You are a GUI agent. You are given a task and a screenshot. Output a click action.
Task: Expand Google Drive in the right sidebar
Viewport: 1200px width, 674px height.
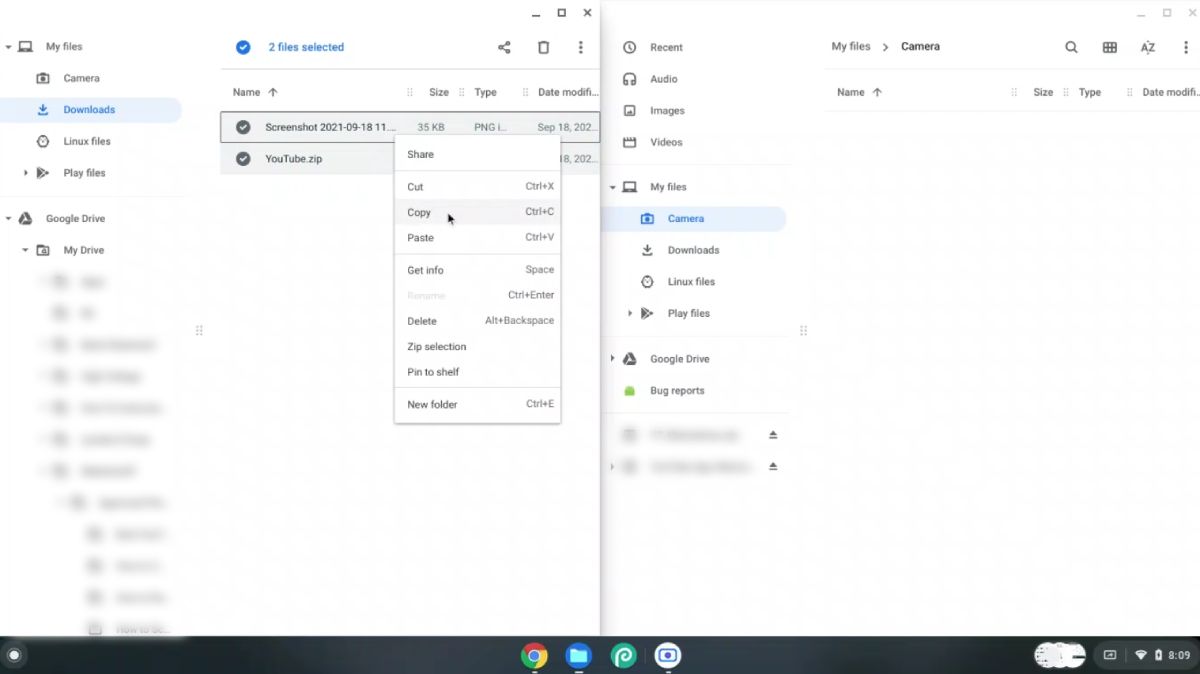613,358
